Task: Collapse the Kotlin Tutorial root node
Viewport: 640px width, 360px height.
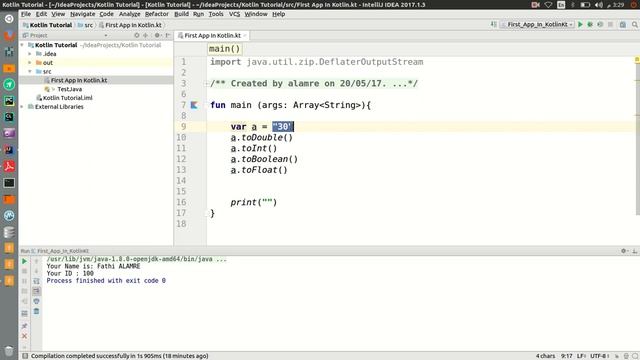Action: (x=22, y=45)
